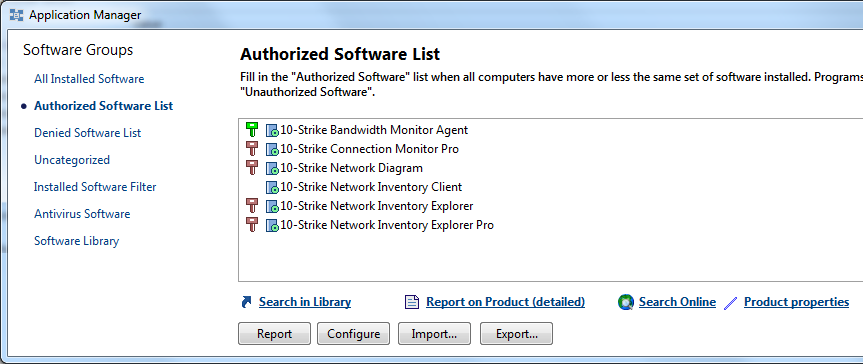Viewport: 863px width, 364px height.
Task: Click red pin icon beside Network Inventory Explorer Pro
Action: pos(252,225)
